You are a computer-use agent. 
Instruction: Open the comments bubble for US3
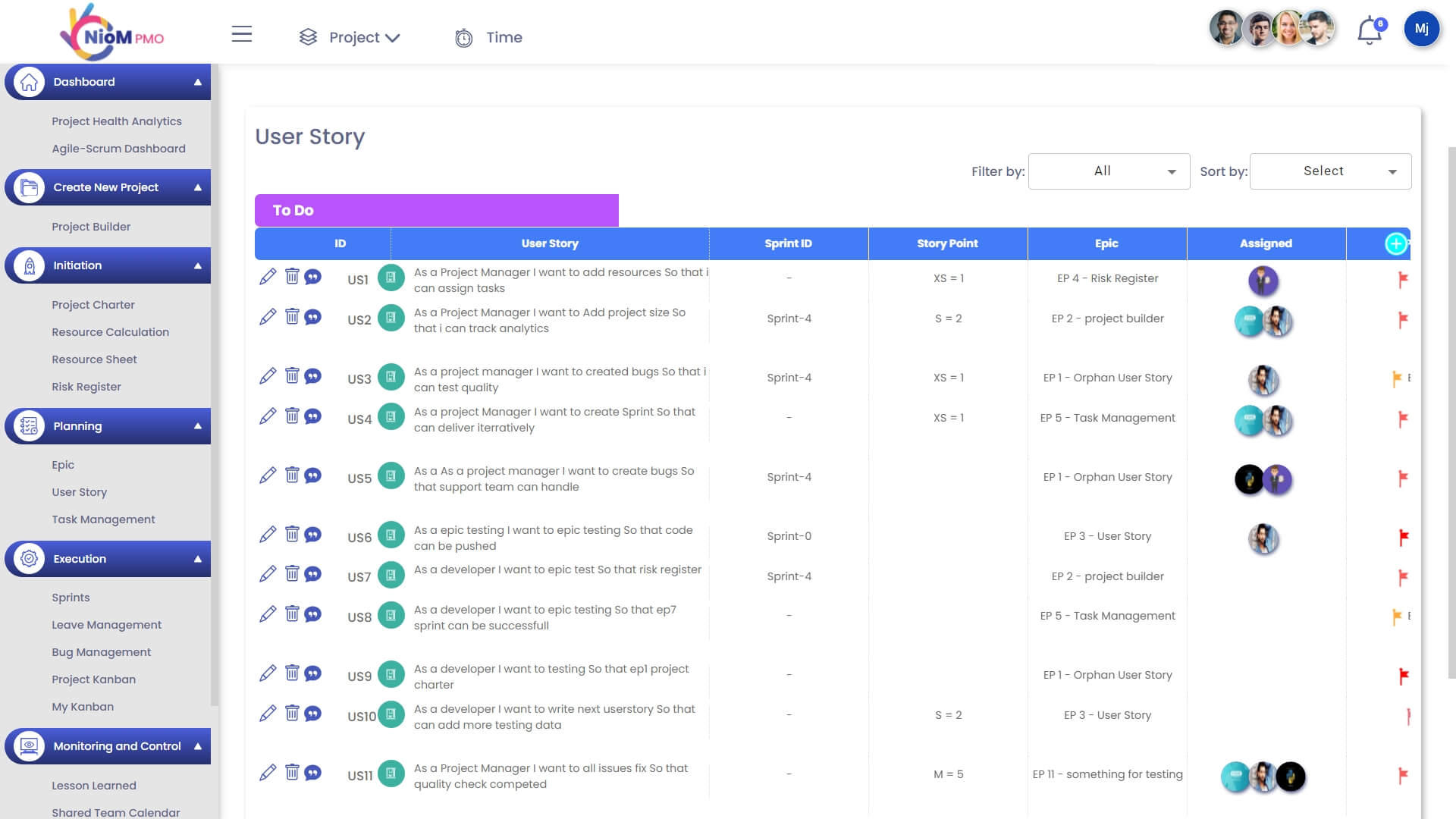312,376
